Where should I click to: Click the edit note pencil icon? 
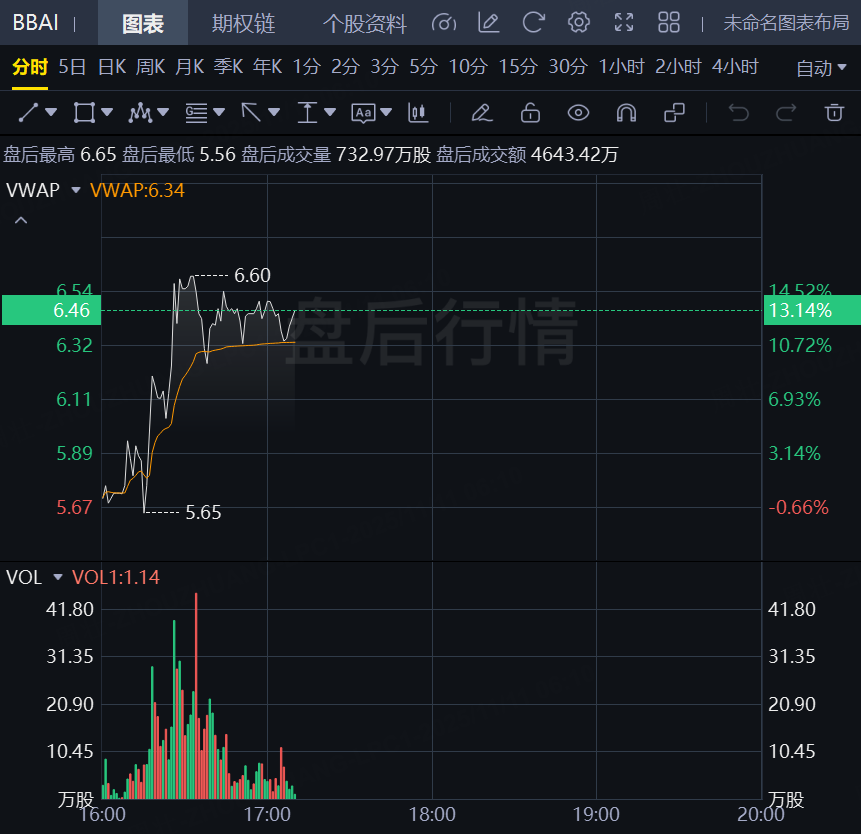[488, 23]
